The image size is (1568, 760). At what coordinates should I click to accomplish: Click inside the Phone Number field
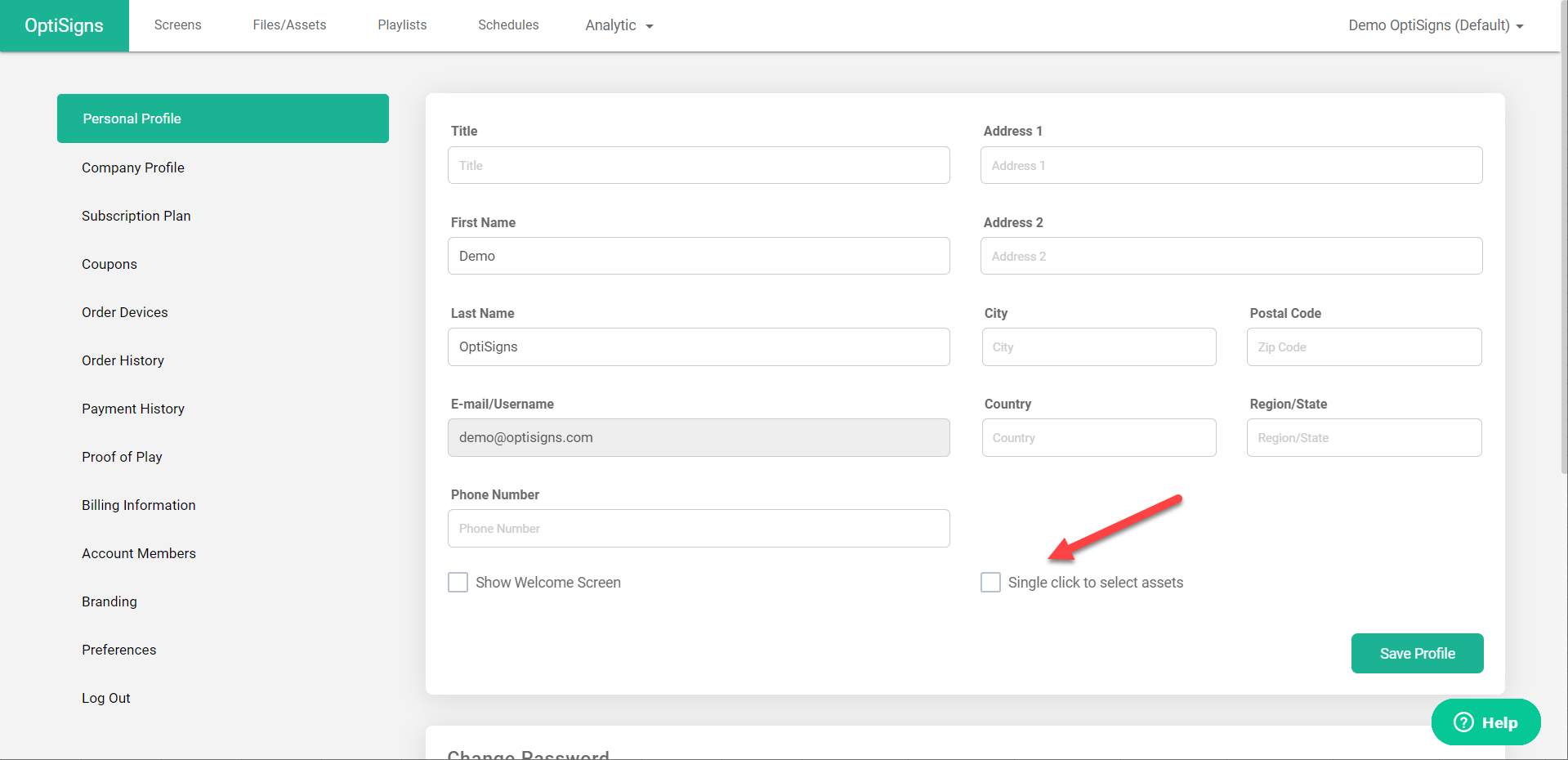[x=698, y=528]
